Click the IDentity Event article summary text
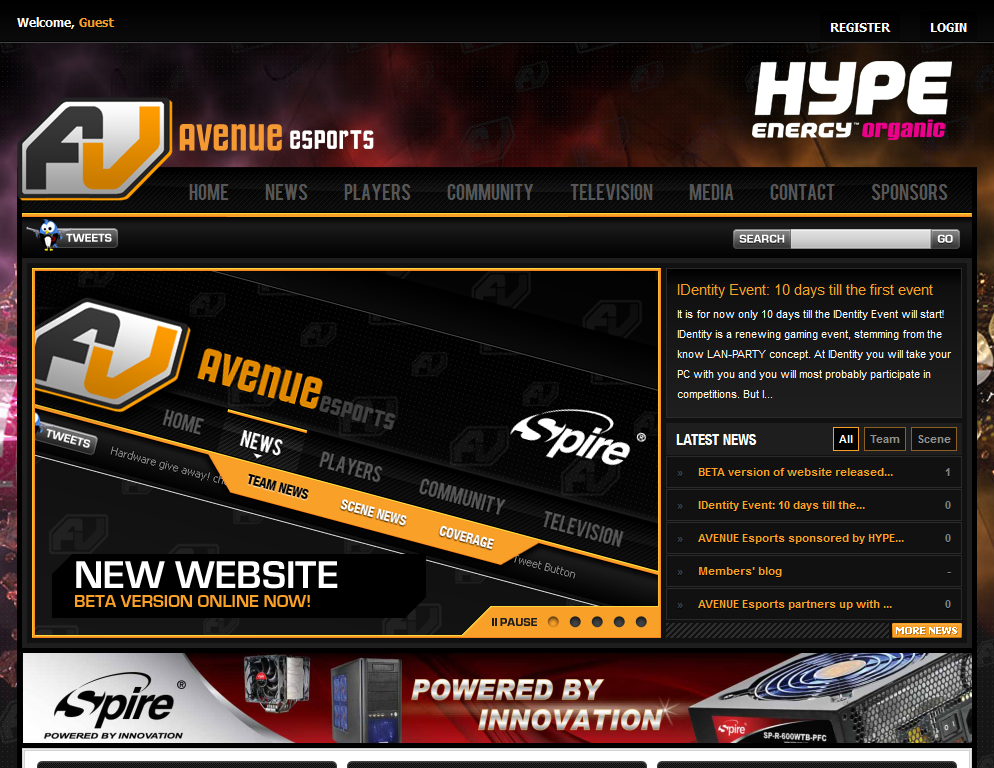This screenshot has height=768, width=994. 814,354
